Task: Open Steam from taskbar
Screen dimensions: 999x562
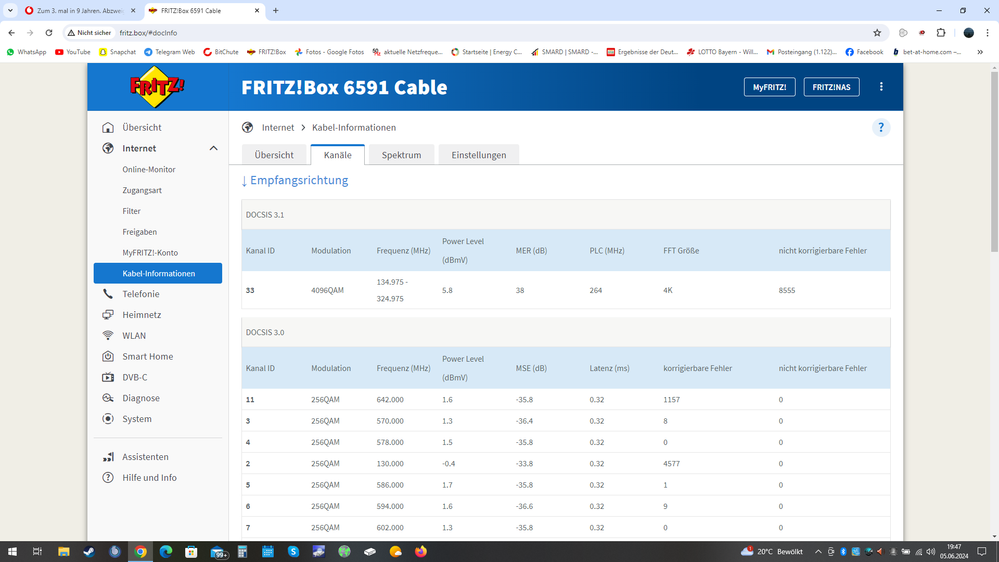Action: [x=89, y=552]
